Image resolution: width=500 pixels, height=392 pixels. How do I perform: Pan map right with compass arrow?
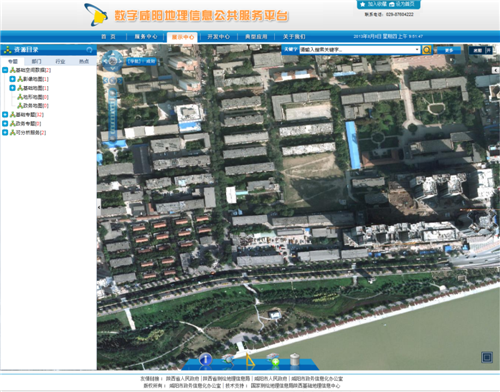[120, 61]
